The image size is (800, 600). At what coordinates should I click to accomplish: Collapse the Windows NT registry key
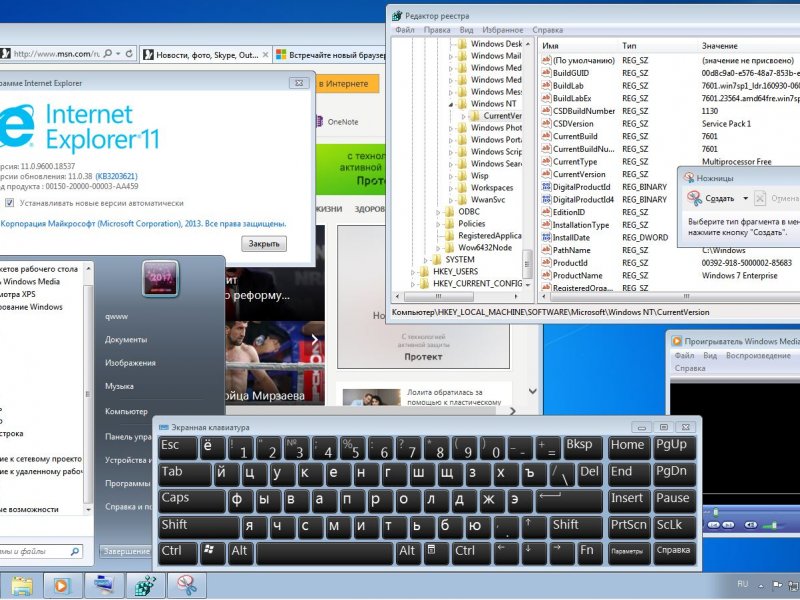point(451,104)
